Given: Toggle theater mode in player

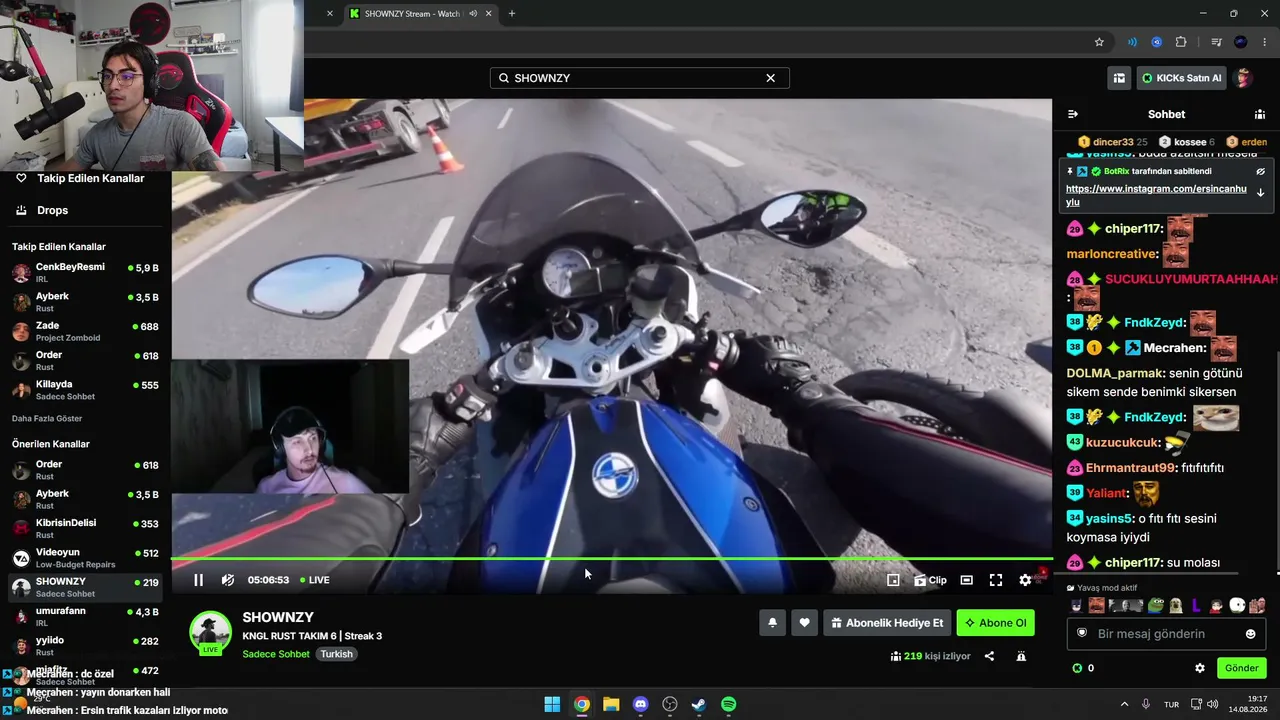Looking at the screenshot, I should (966, 580).
